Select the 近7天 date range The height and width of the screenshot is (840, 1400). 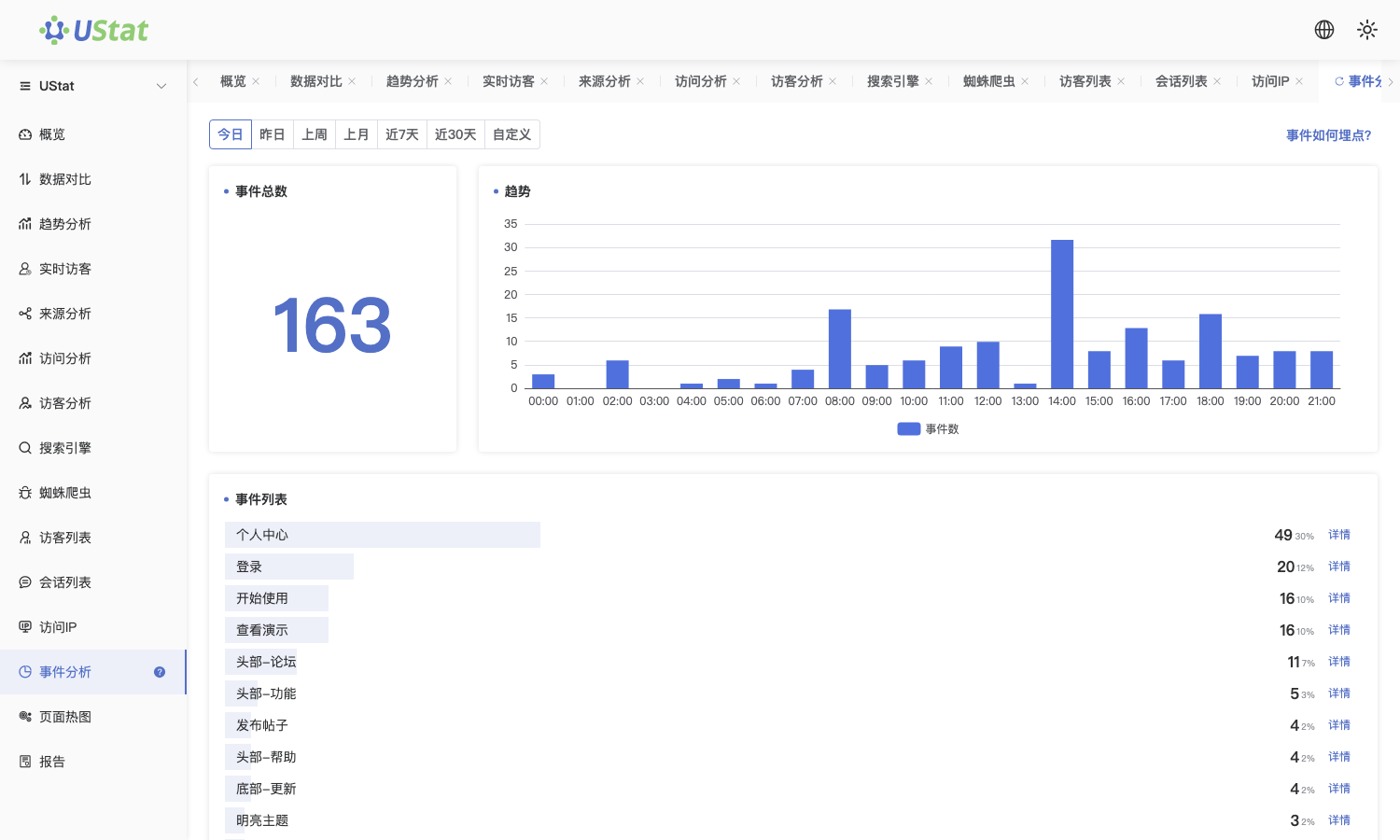(x=402, y=134)
